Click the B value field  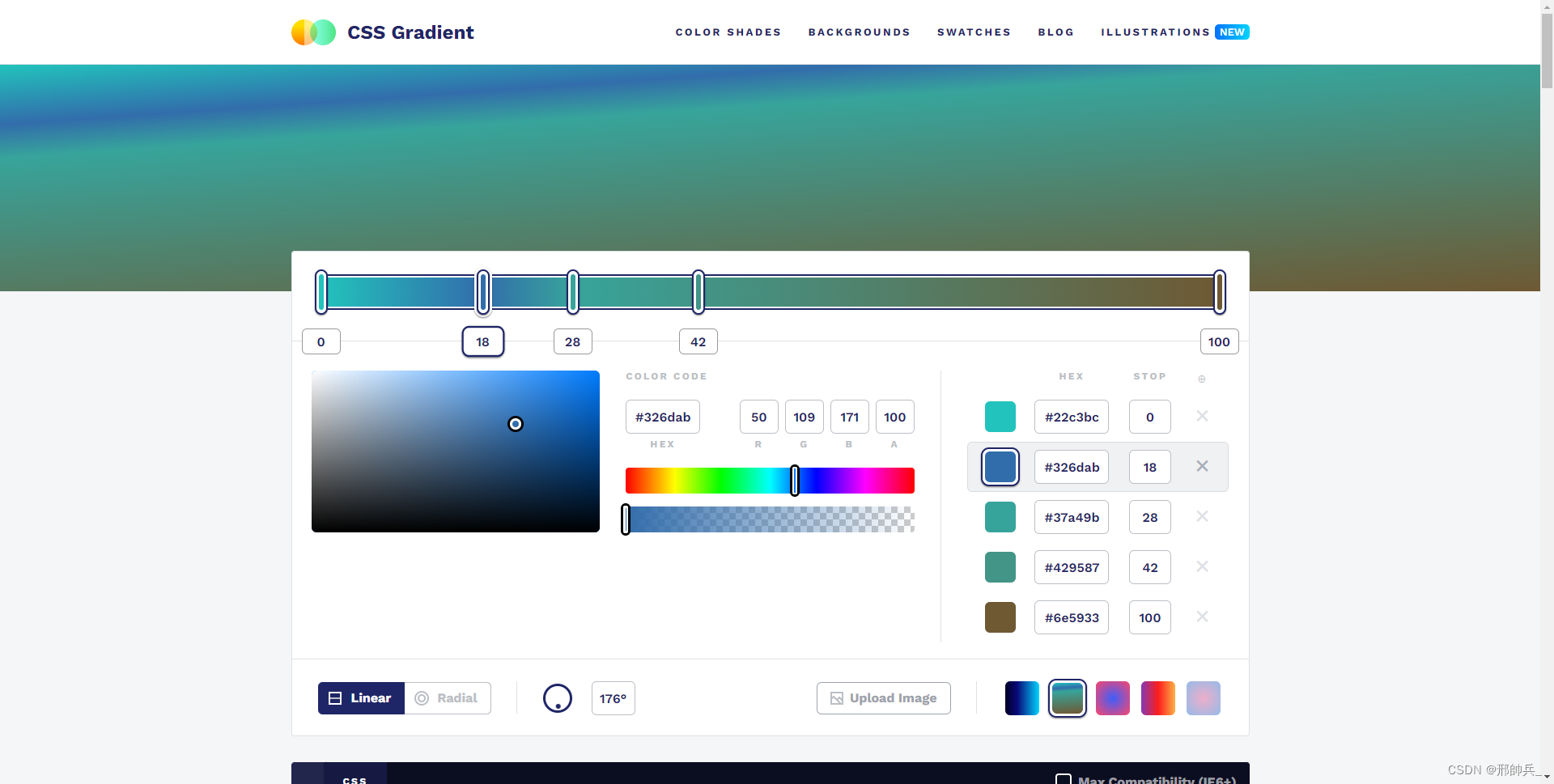[x=850, y=417]
